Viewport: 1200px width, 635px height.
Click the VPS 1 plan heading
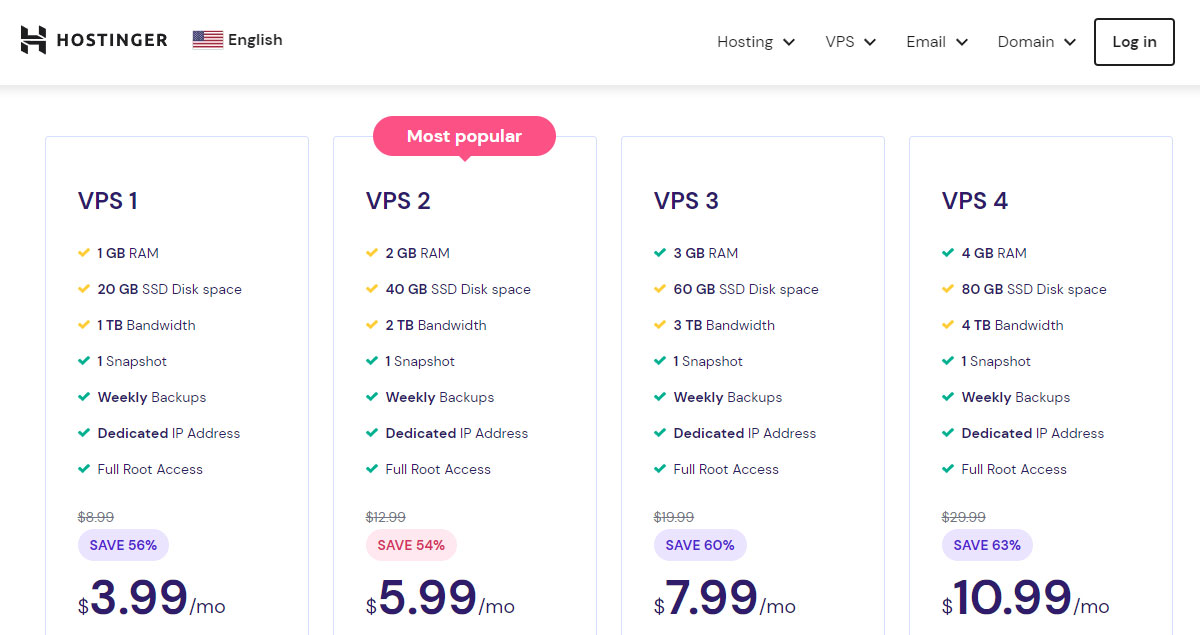click(108, 201)
